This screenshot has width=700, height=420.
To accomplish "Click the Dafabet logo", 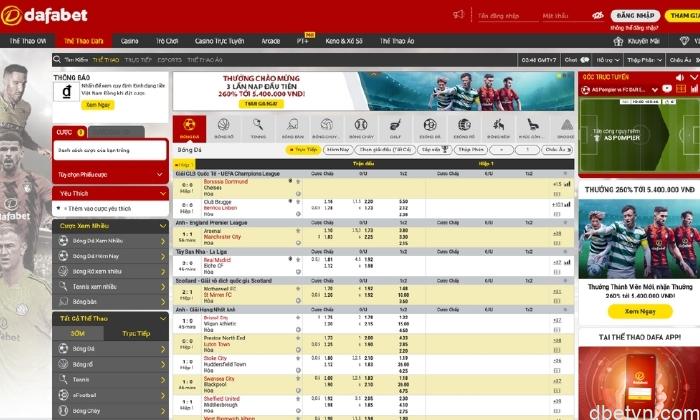I will 44,16.
